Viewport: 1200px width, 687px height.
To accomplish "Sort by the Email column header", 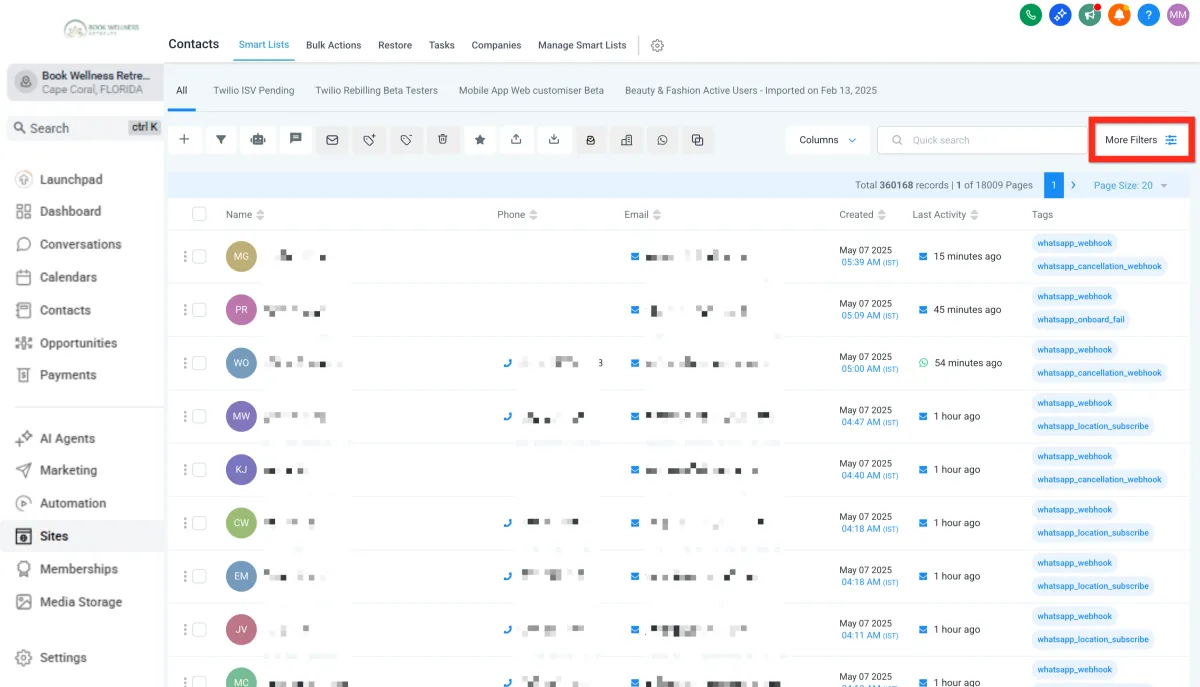I will 642,215.
